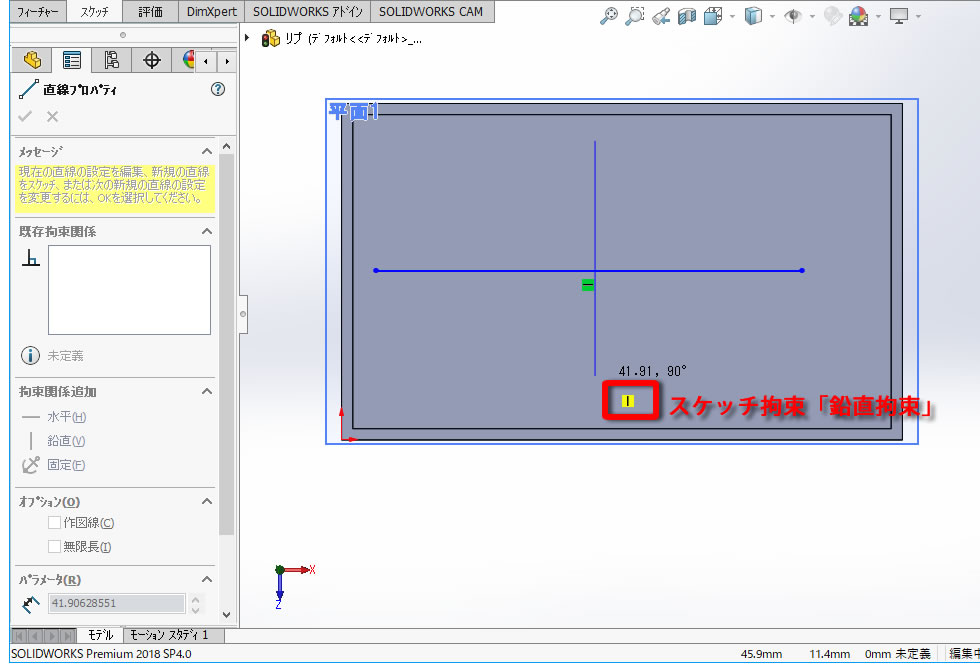The height and width of the screenshot is (670, 980).
Task: Cancel Line Properties with the X icon
Action: pos(52,116)
